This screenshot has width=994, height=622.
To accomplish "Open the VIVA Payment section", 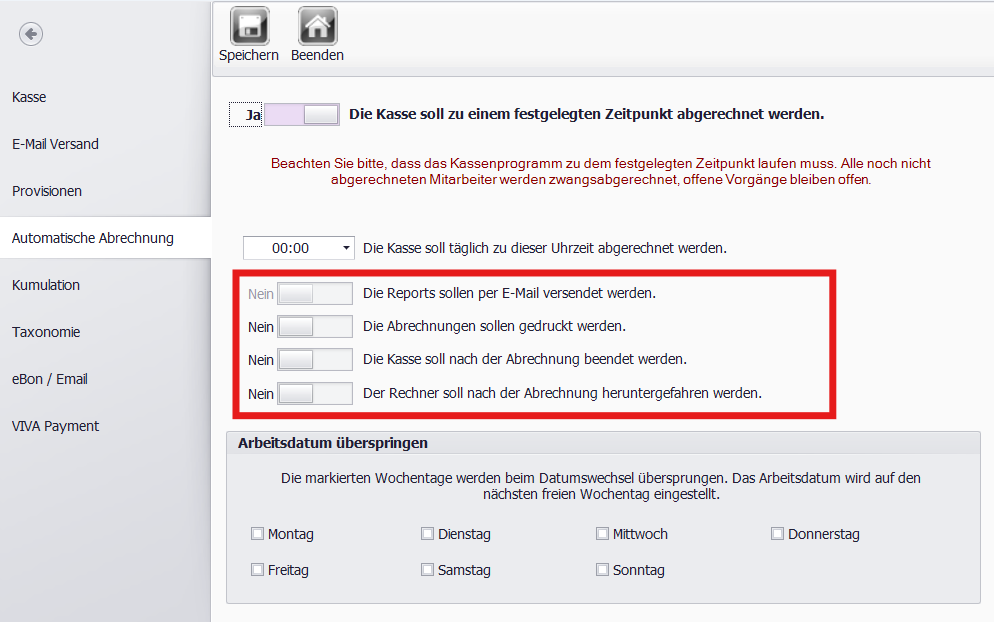I will click(55, 426).
